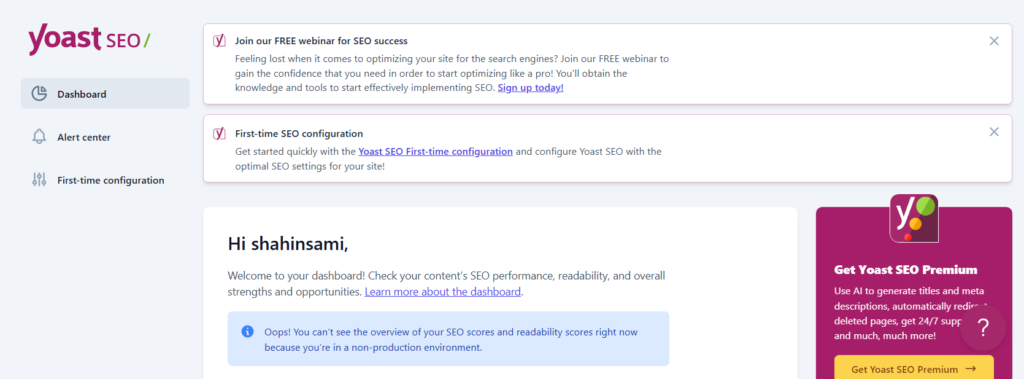Select the 'Welcome to your dashboard!' paragraph

click(447, 284)
